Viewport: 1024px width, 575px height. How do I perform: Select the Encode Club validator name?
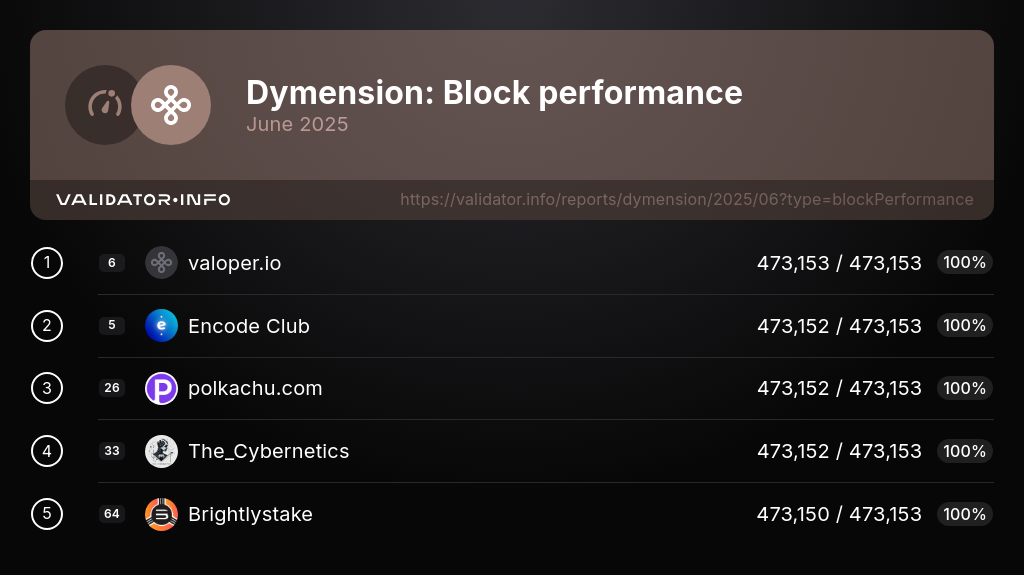click(248, 326)
